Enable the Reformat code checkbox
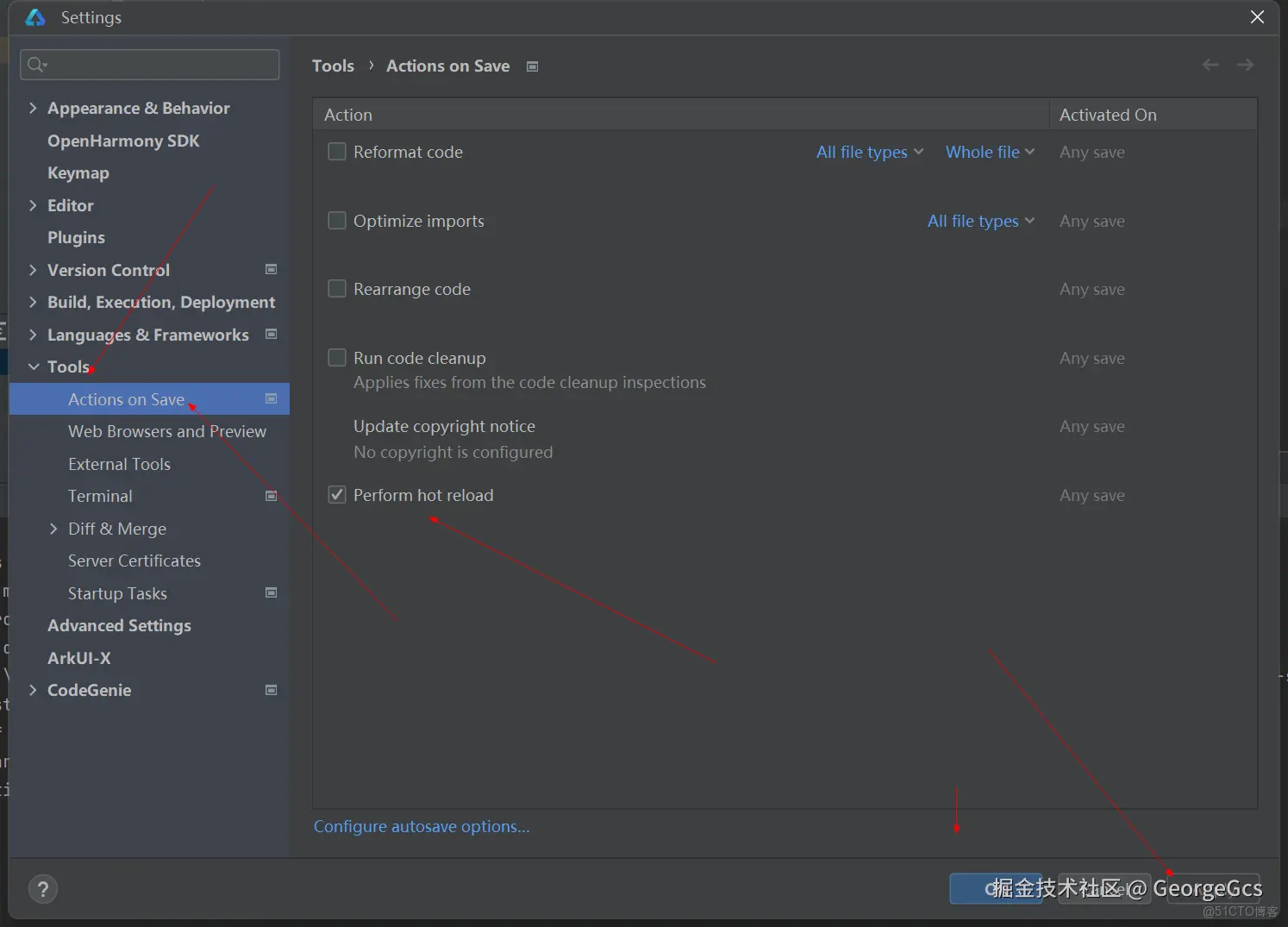The height and width of the screenshot is (927, 1288). 337,152
